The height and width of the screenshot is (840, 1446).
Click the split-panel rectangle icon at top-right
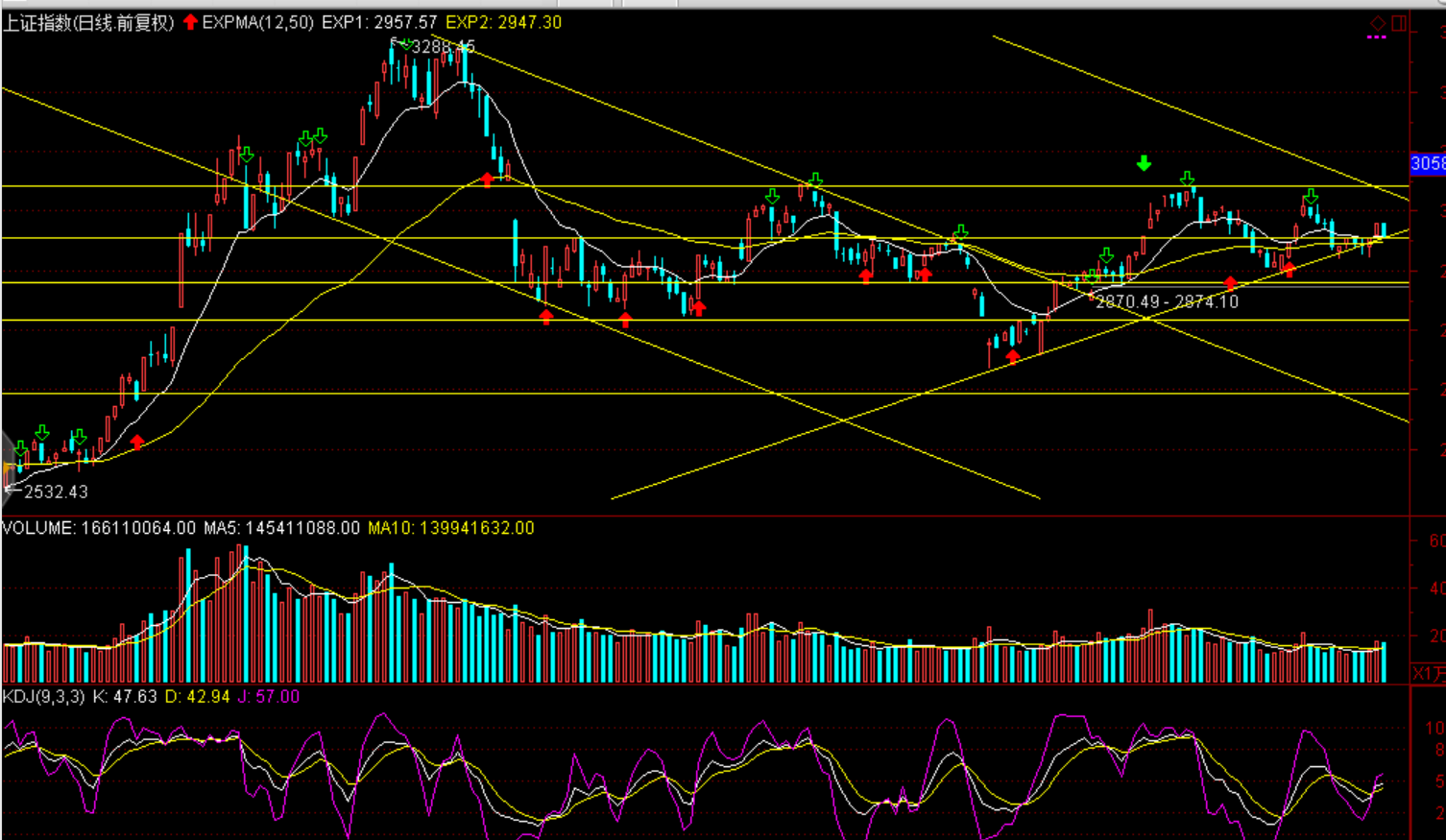[1399, 23]
